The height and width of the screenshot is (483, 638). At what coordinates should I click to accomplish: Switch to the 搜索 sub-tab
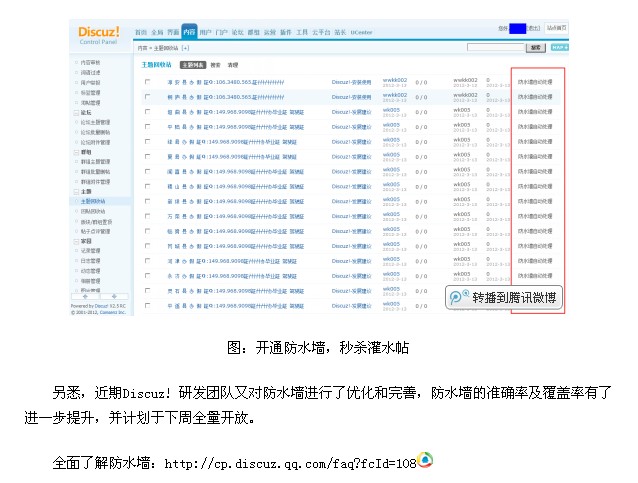tap(216, 65)
